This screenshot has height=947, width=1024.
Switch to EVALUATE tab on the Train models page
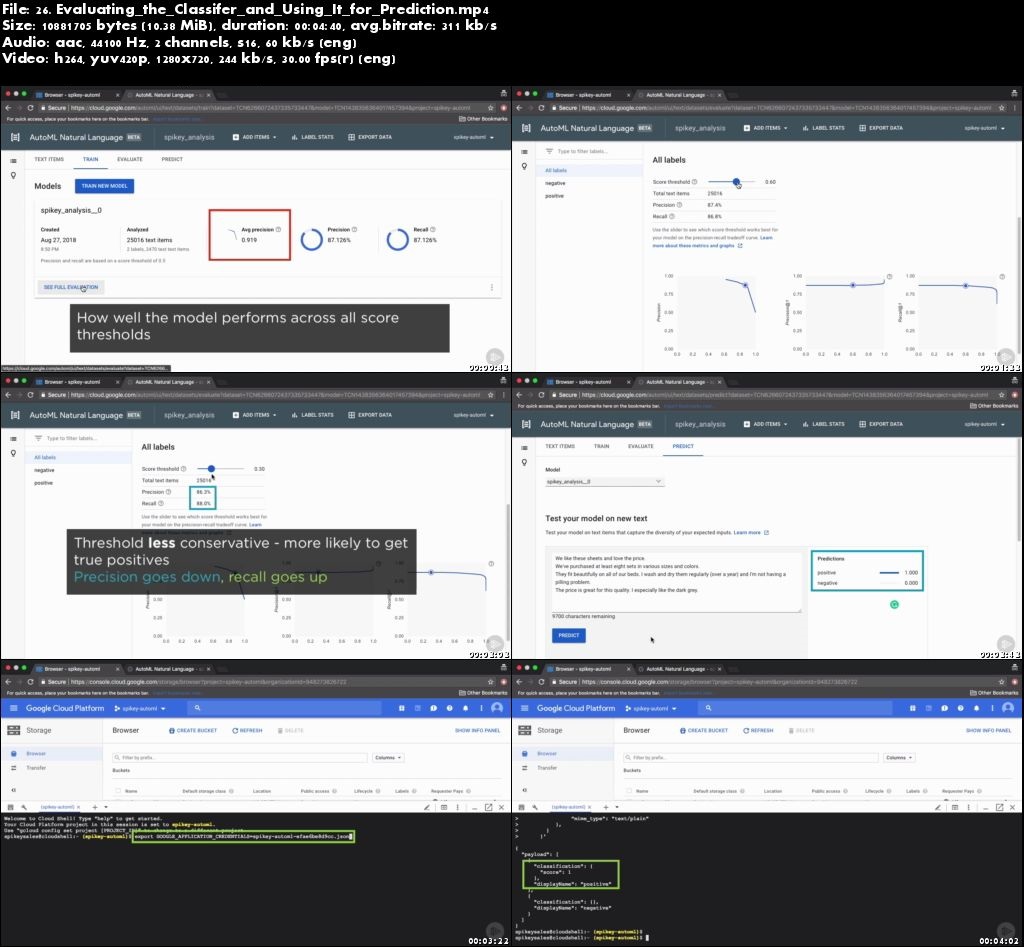click(129, 159)
